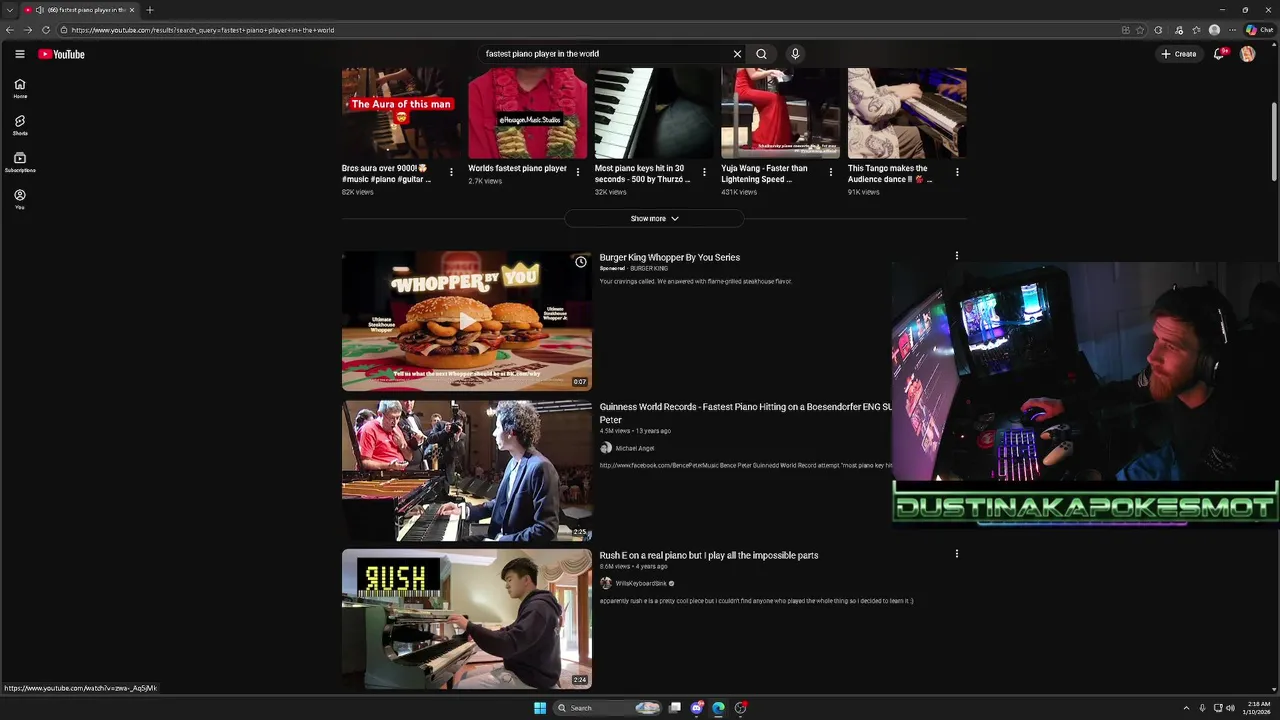Screen dimensions: 1280x720
Task: Open Guinness World Records Fastest Piano Hitting title
Action: 745,413
